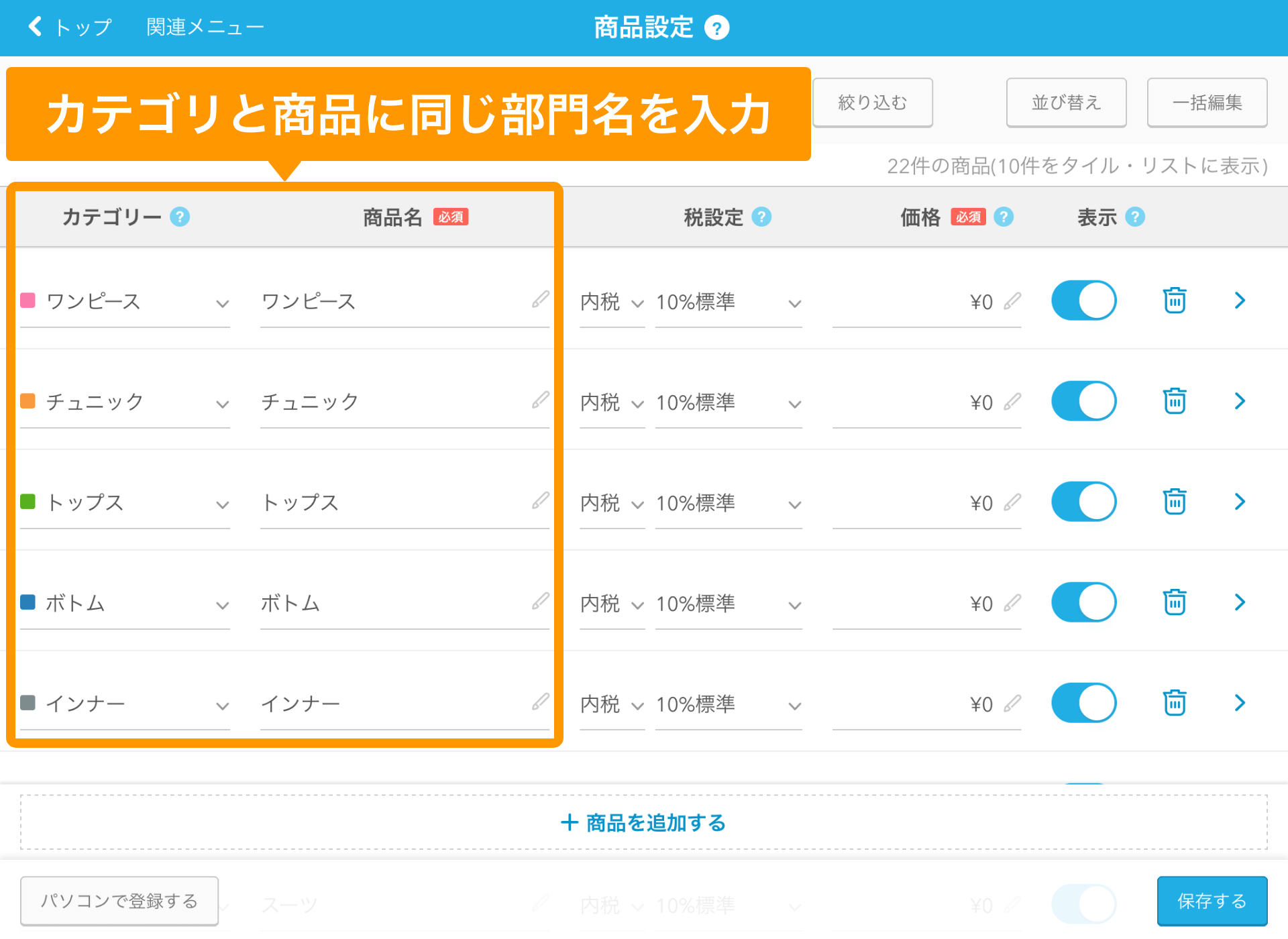Edit トップス product name pencil icon
This screenshot has width=1288, height=939.
click(x=541, y=500)
